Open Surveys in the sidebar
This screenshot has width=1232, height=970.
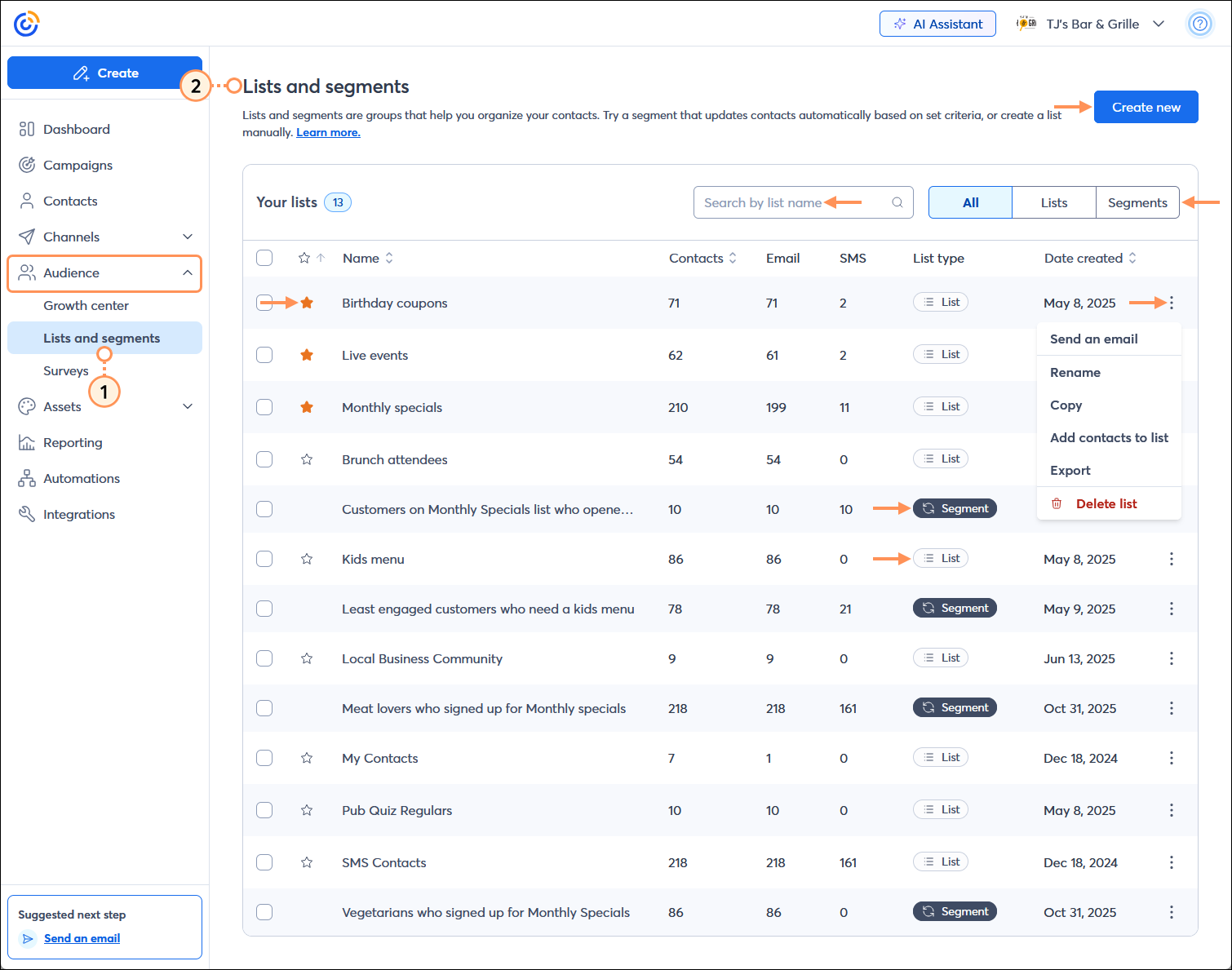click(x=66, y=370)
